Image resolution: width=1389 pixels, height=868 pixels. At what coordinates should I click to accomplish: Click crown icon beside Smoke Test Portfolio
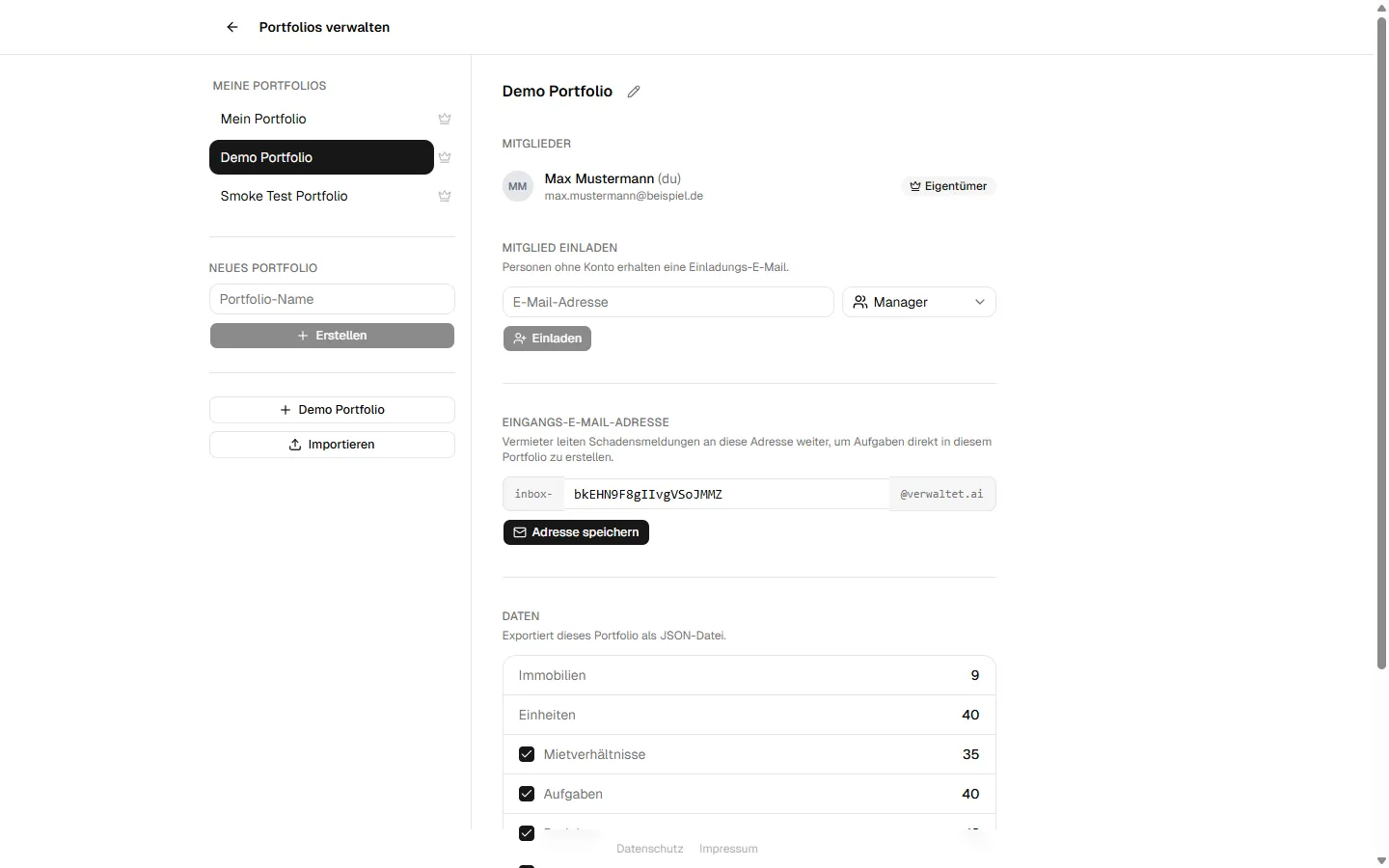point(445,196)
